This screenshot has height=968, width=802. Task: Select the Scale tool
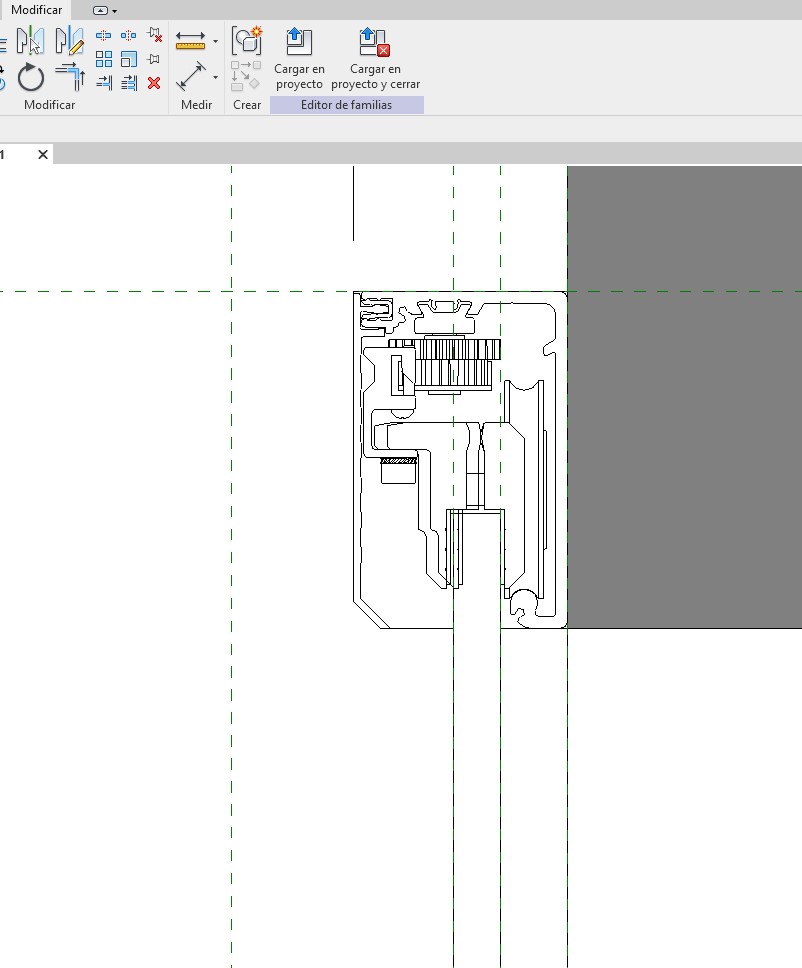point(129,60)
